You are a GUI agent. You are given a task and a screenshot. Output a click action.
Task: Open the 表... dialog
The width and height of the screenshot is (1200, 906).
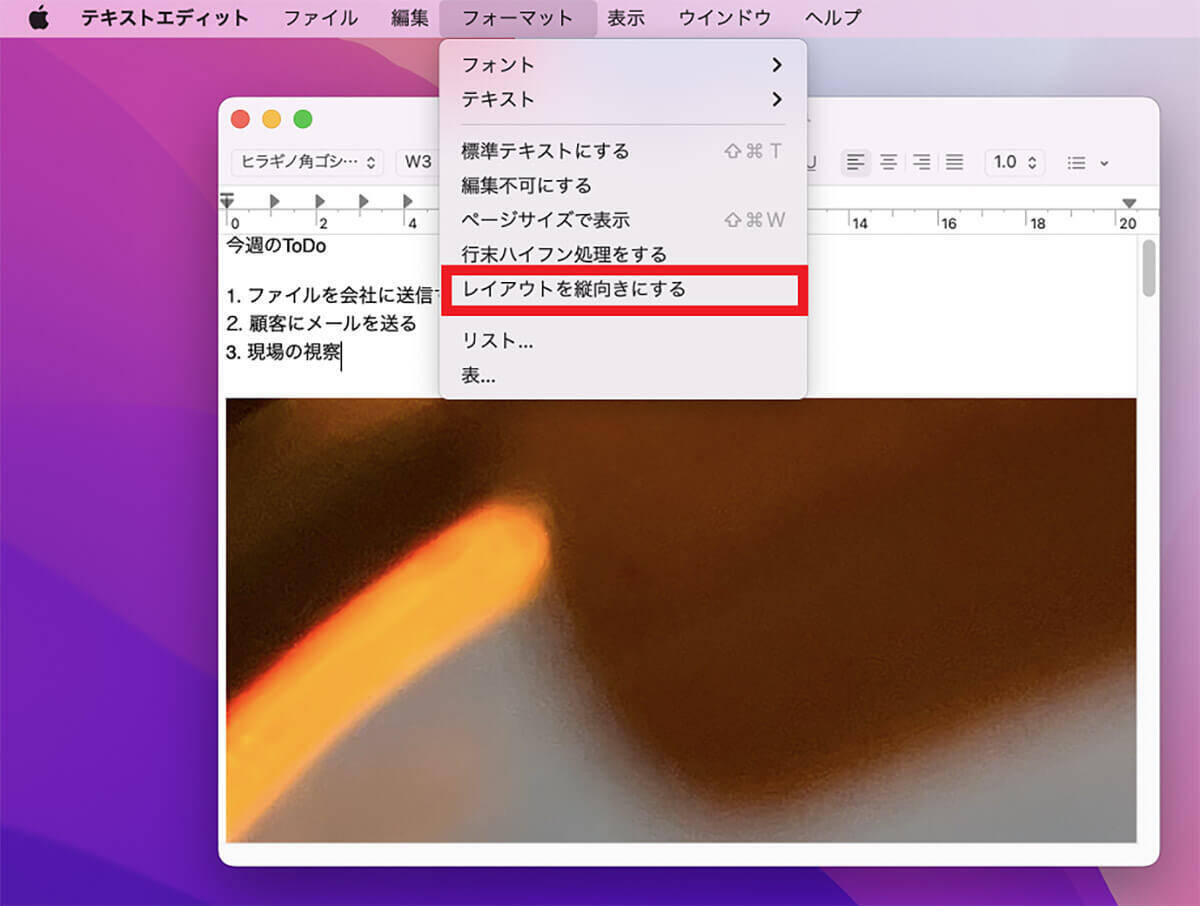click(x=623, y=375)
